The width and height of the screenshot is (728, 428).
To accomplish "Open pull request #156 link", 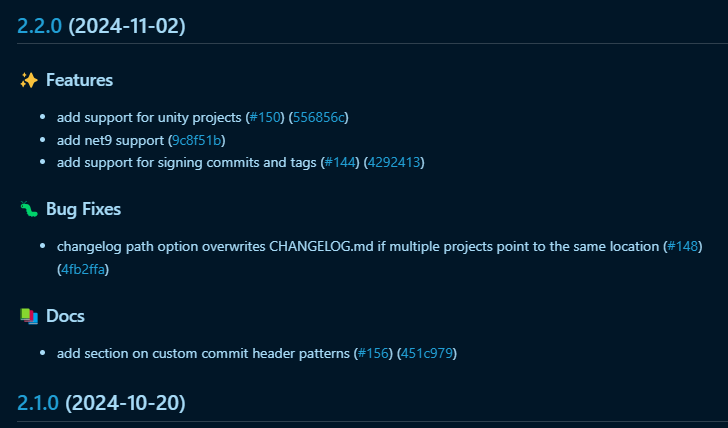I will 373,353.
